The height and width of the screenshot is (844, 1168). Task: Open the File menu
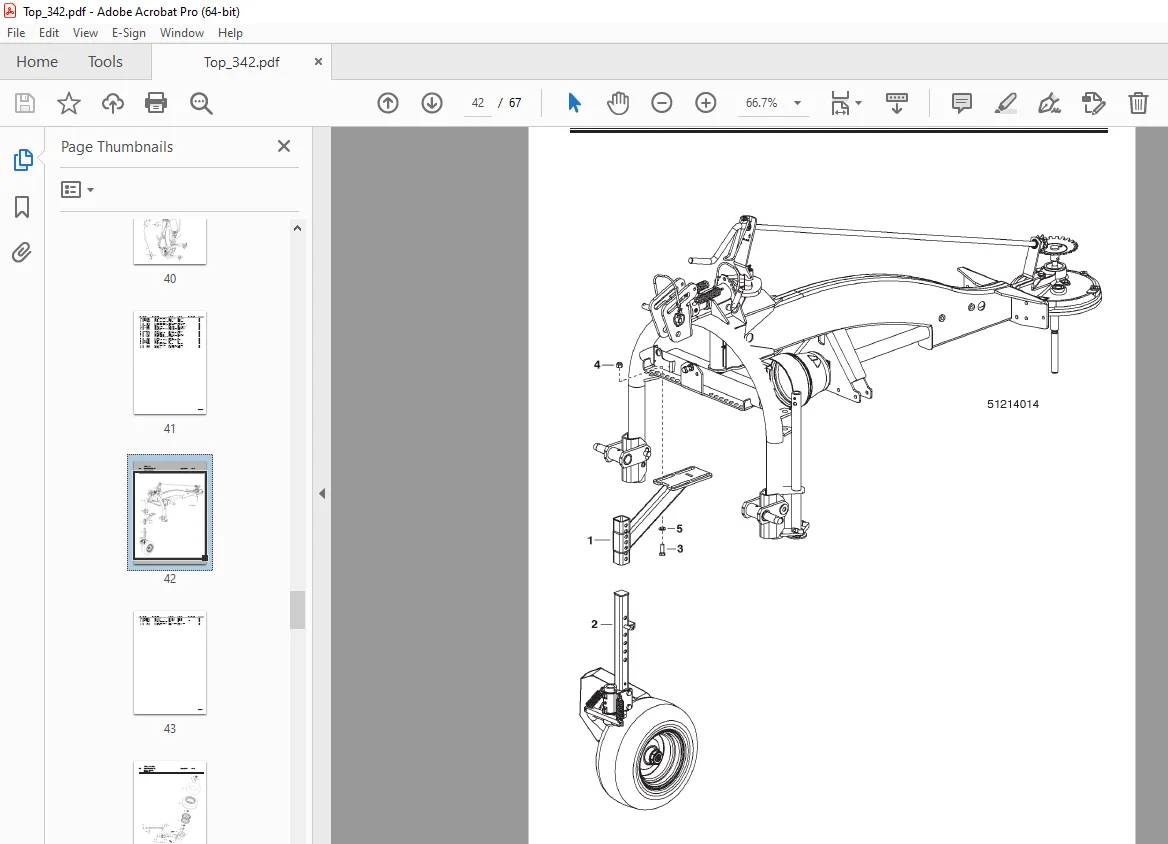(x=16, y=33)
